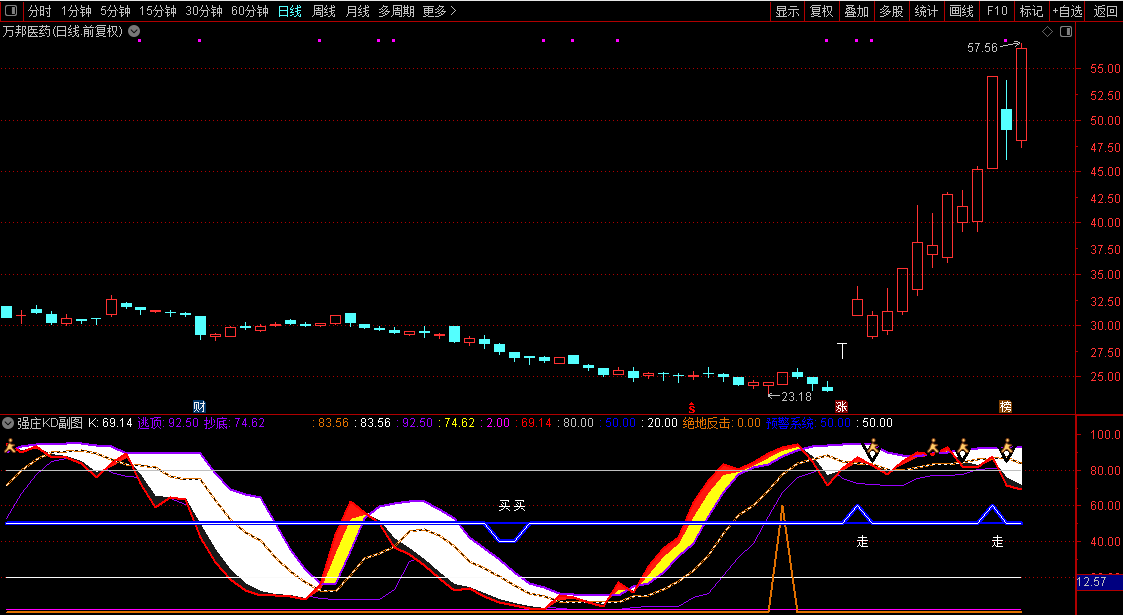Toggle the left sidebar panel icon
Image resolution: width=1123 pixels, height=615 pixels.
11,11
